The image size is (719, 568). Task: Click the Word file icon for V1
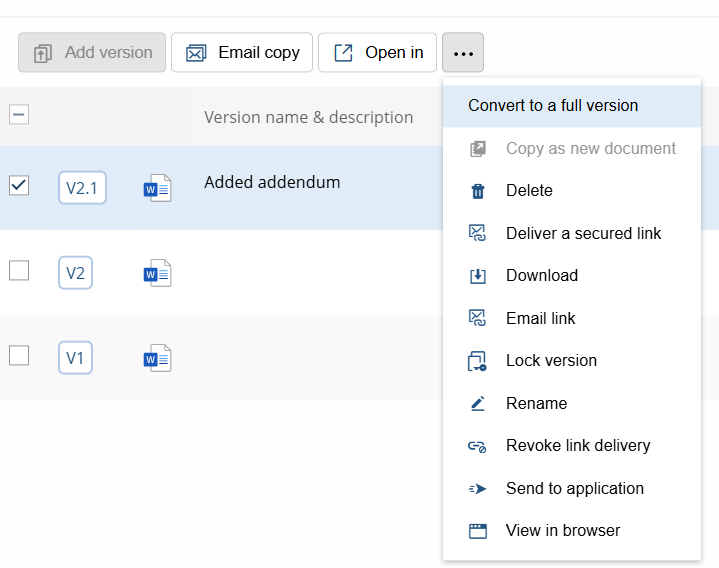(x=157, y=358)
